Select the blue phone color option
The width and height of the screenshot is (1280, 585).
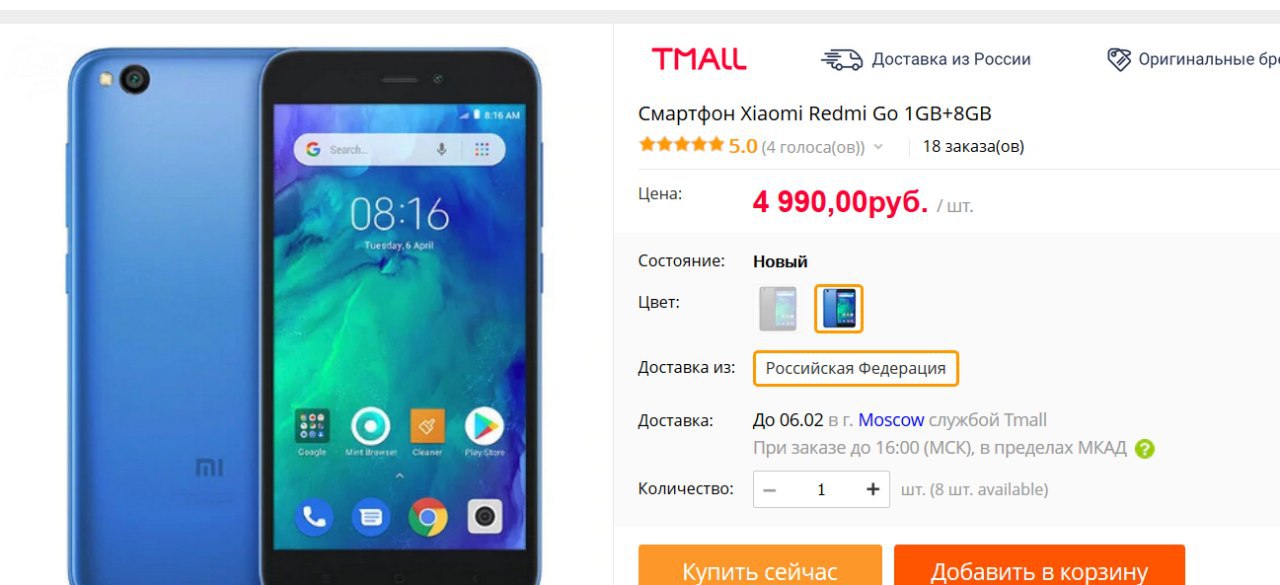(838, 309)
